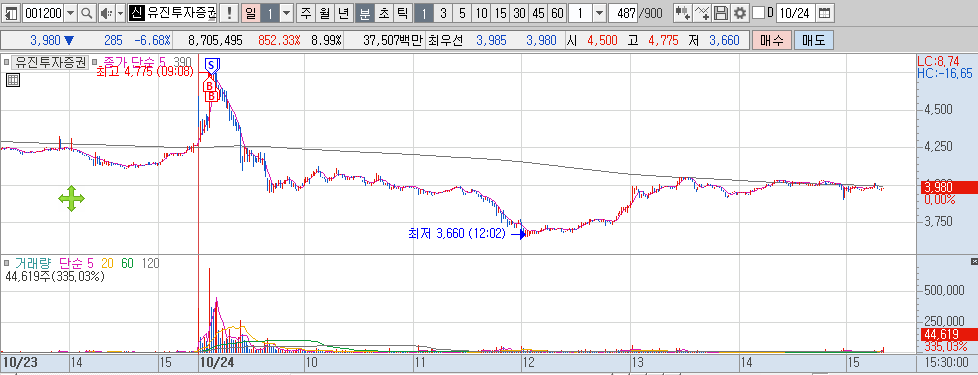Click the lower red B buy marker
978x375 pixels.
click(211, 96)
